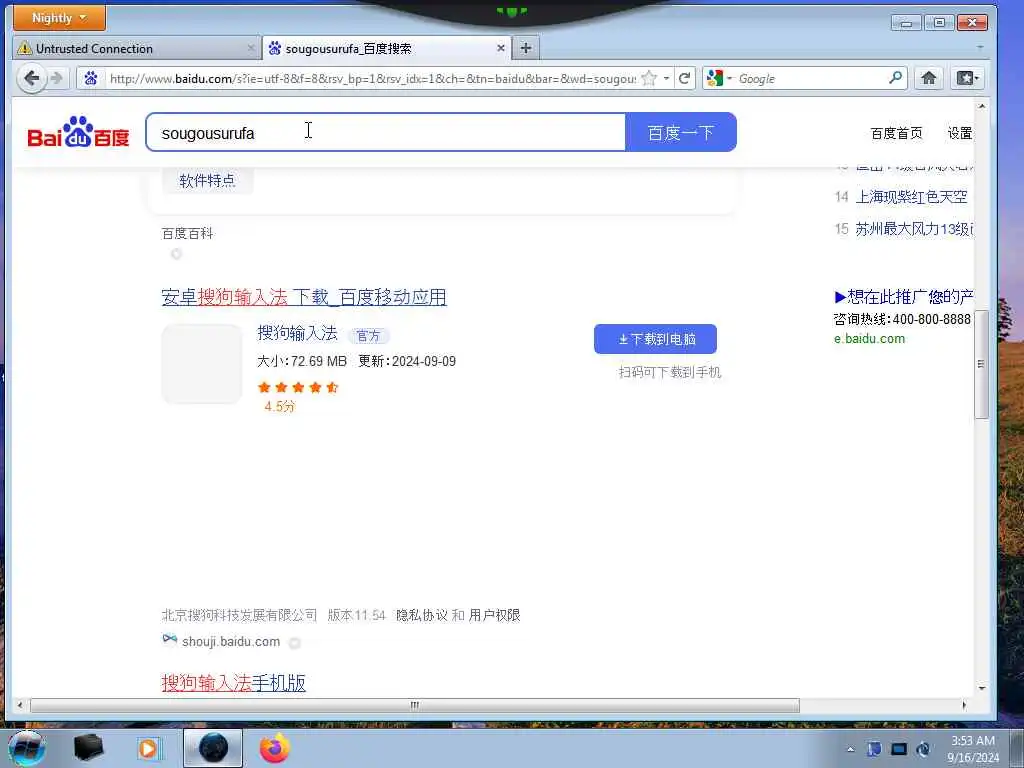Click the Baidu logo
Viewport: 1024px width, 768px height.
point(78,132)
